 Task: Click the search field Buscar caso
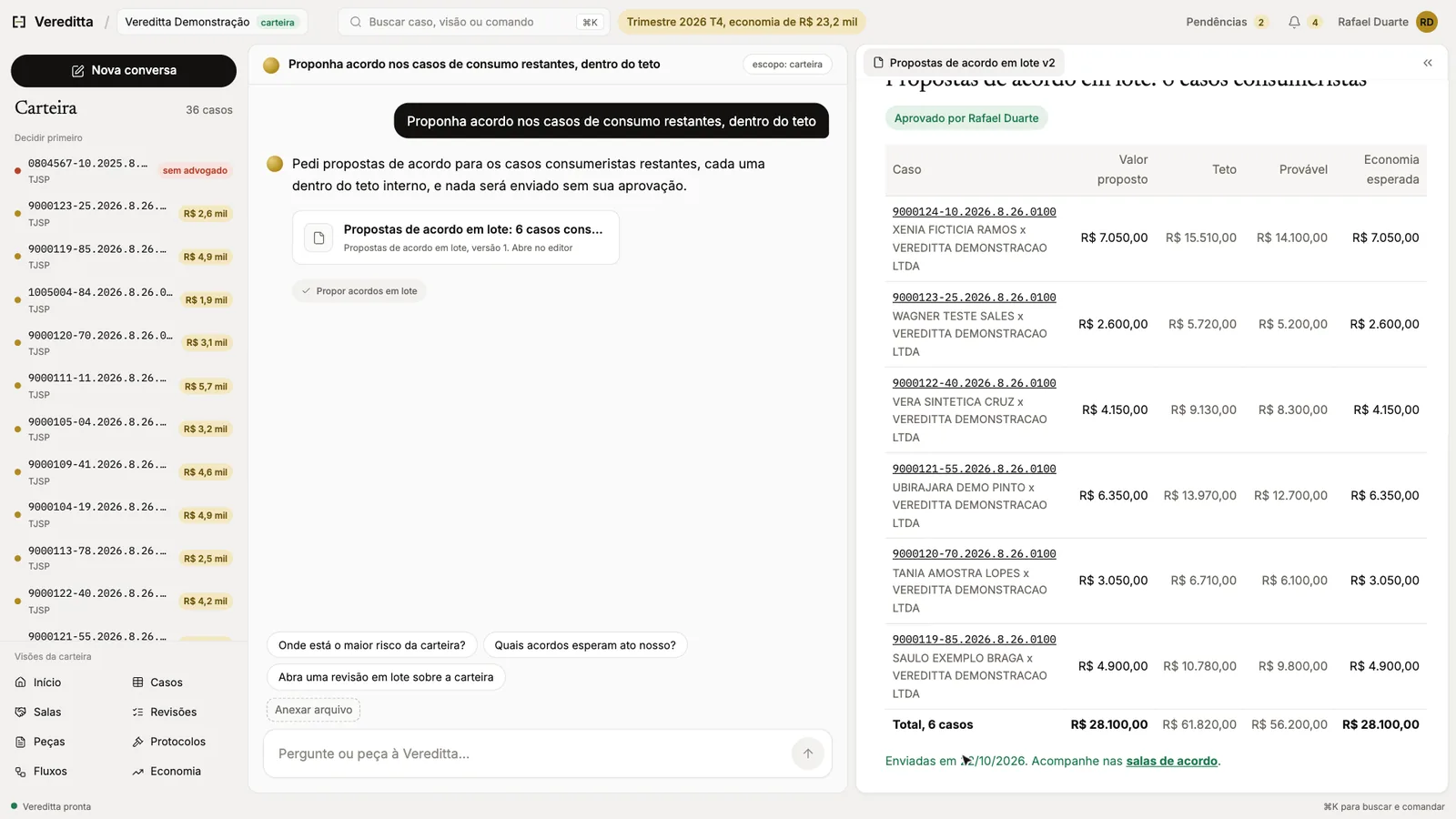click(x=473, y=22)
